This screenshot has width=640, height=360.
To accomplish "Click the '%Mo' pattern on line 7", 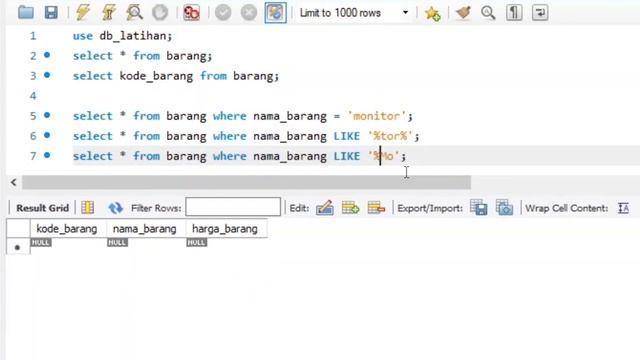I will coord(383,156).
